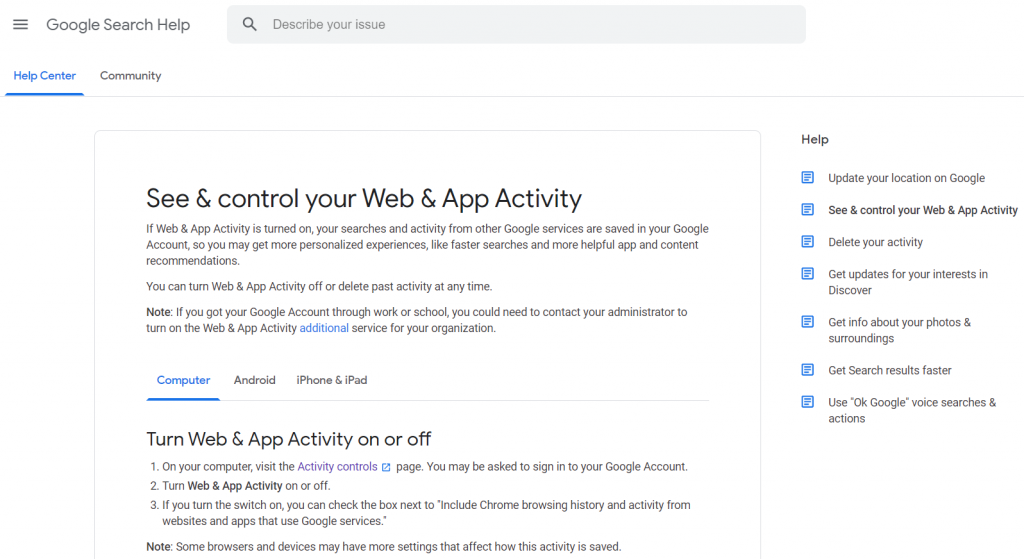This screenshot has width=1024, height=559.
Task: Click article icon beside Delete your activity
Action: coord(808,242)
